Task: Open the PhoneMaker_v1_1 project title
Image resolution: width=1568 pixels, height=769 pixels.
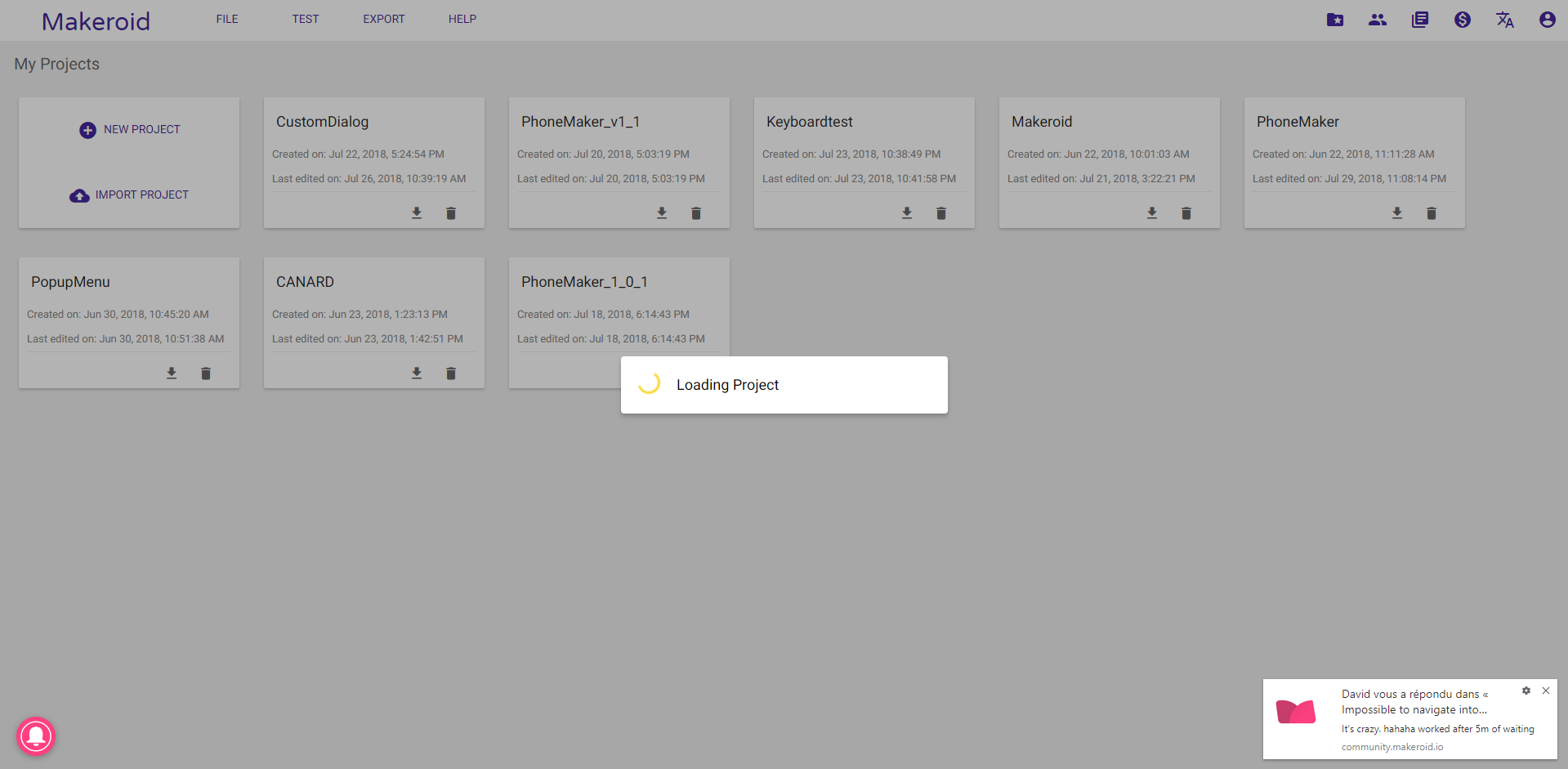Action: point(580,122)
